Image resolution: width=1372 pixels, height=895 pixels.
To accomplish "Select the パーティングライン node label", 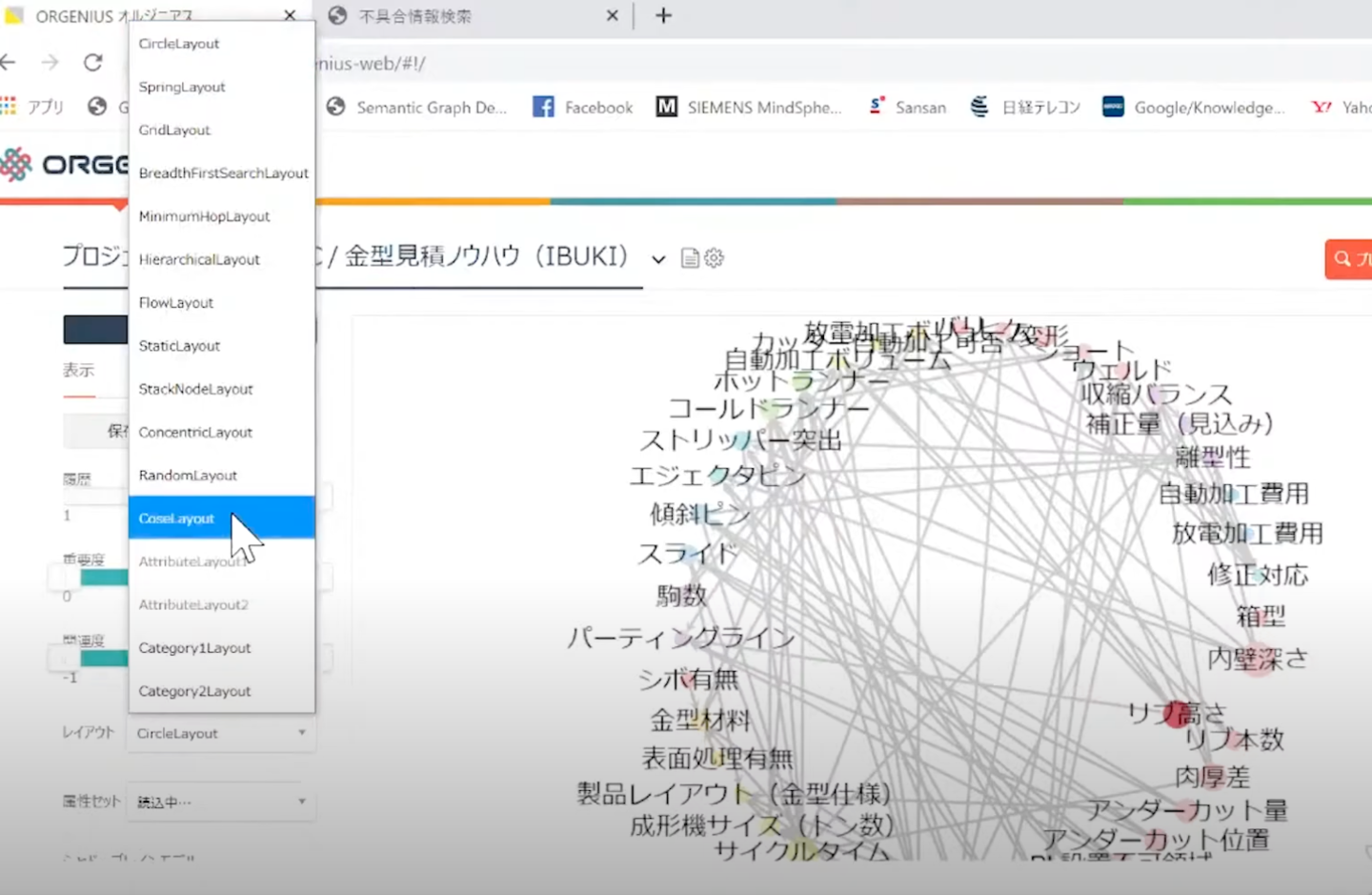I will pos(680,638).
